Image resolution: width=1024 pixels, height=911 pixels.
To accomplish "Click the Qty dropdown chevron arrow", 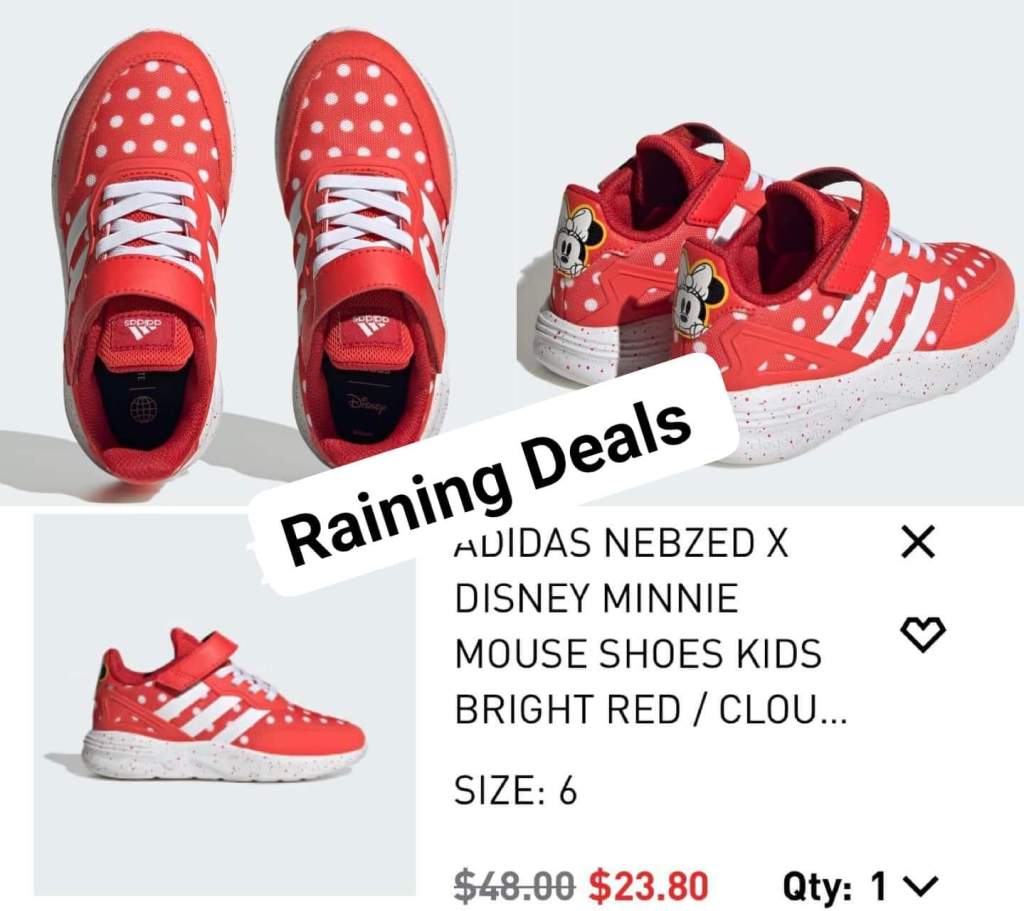I will pos(923,887).
